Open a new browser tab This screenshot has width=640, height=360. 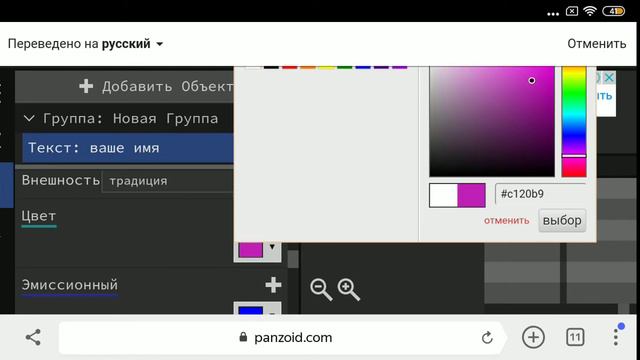tap(533, 337)
